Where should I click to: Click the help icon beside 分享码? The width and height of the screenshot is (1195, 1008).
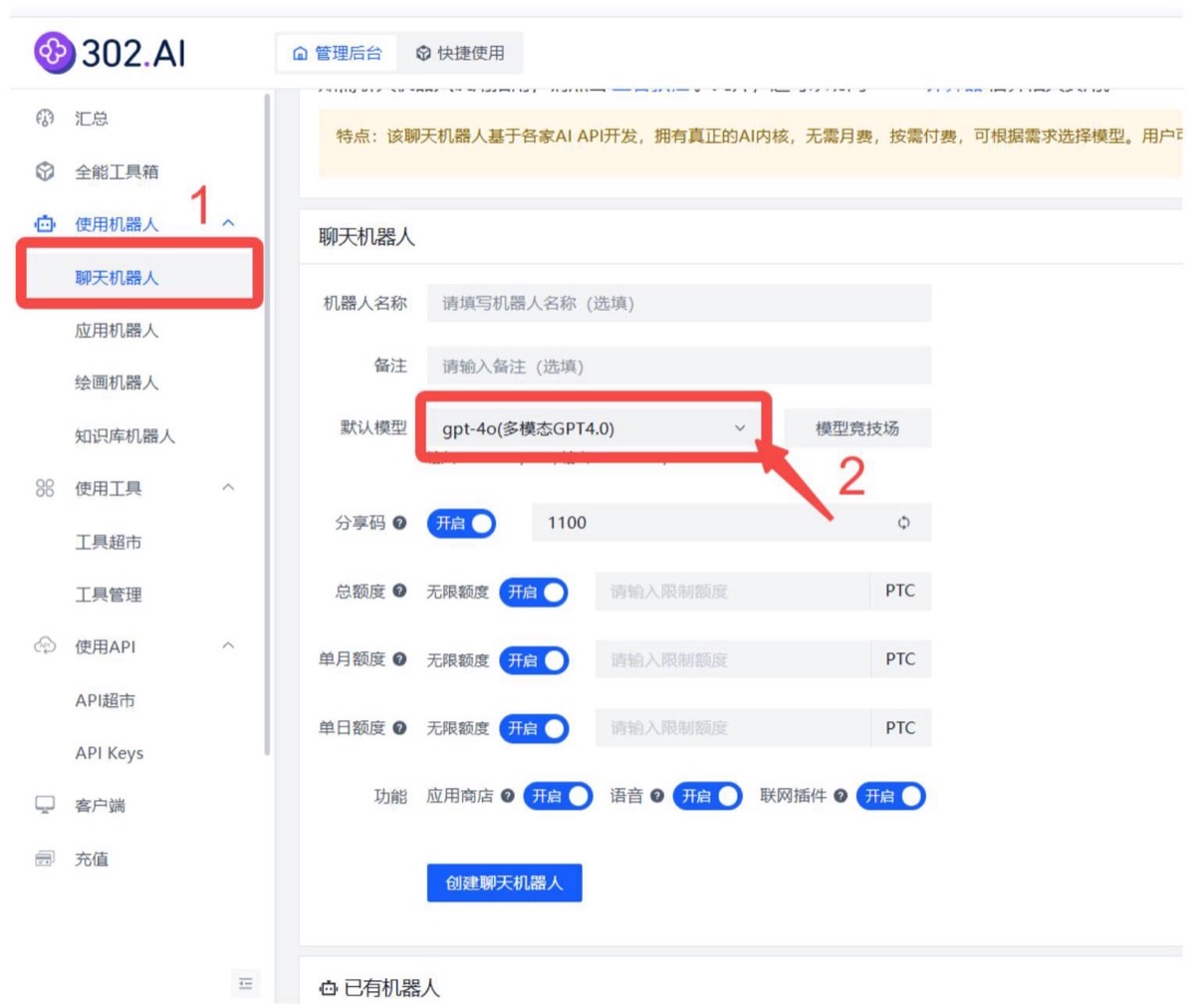tap(399, 523)
